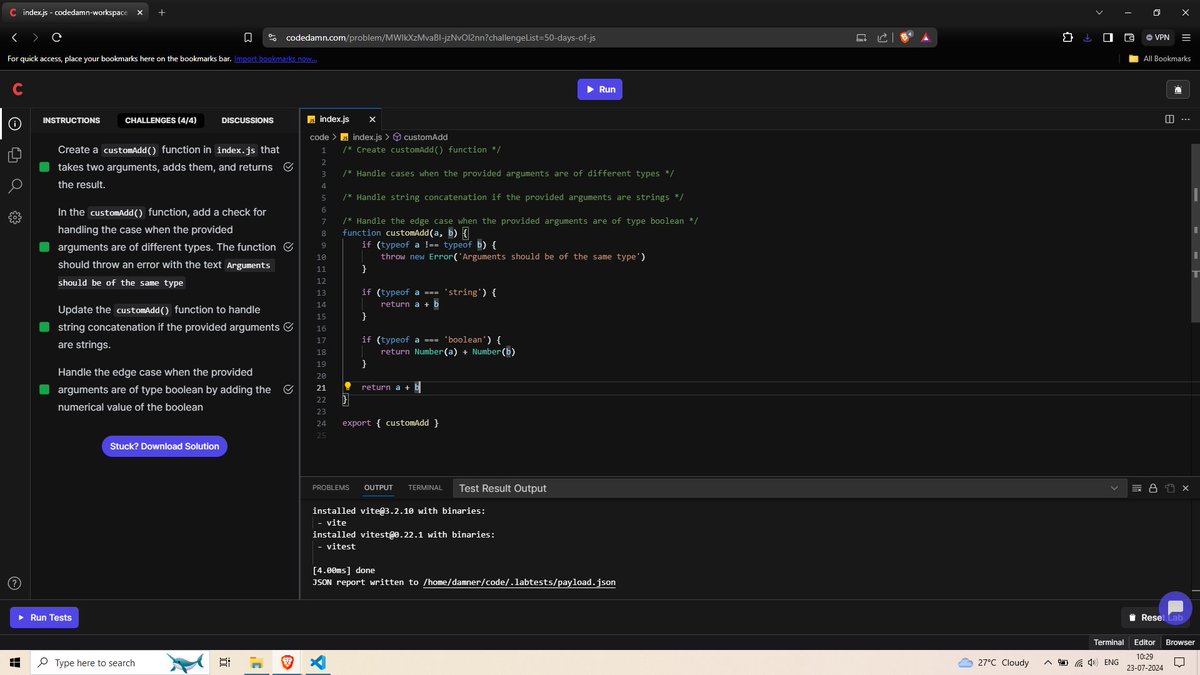1200x675 pixels.
Task: Click the alarm bell icon button
Action: tap(1177, 90)
